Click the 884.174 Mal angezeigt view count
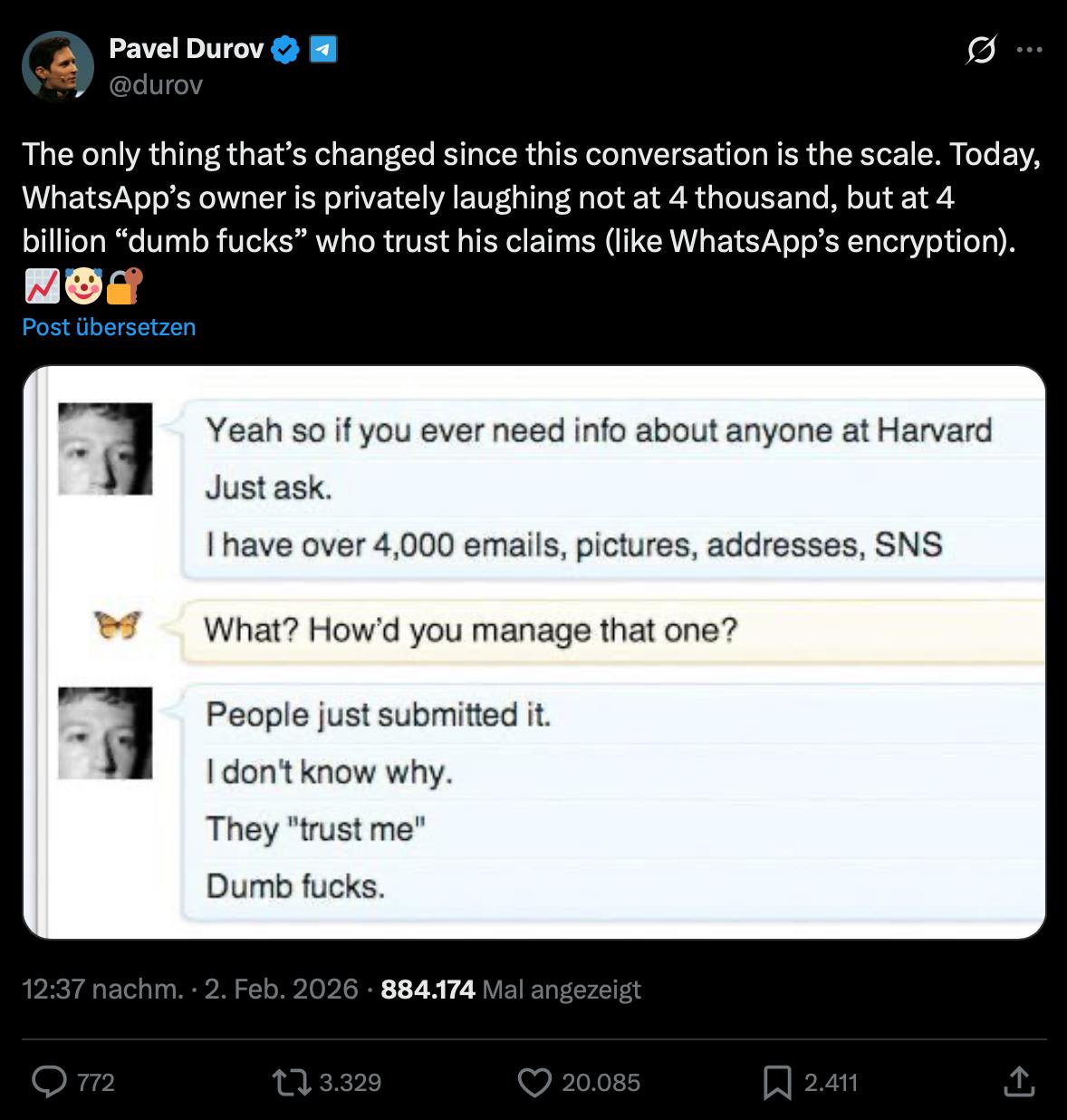1067x1120 pixels. tap(511, 989)
